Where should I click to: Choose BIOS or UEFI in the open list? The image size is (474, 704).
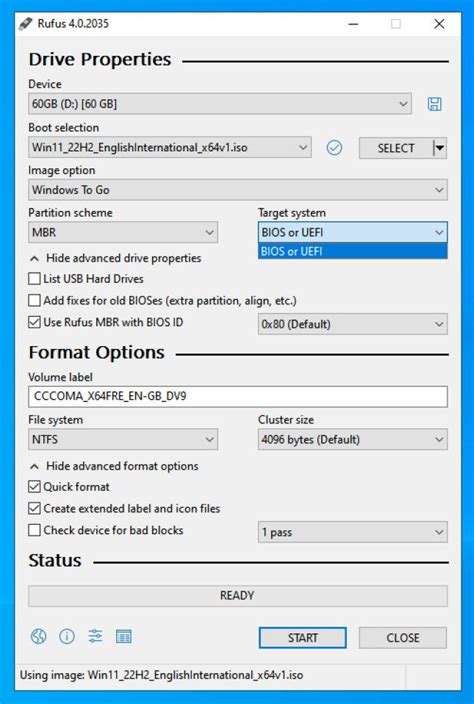353,251
